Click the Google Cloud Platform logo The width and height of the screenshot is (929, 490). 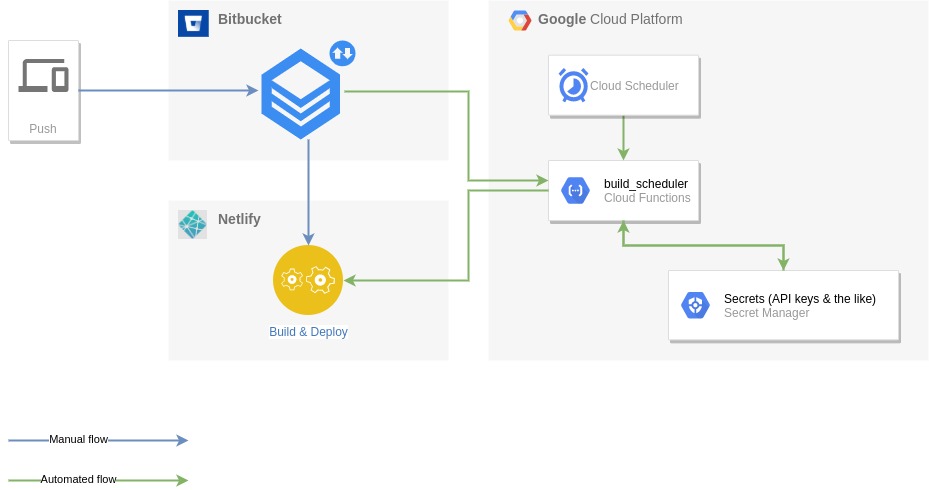(520, 20)
